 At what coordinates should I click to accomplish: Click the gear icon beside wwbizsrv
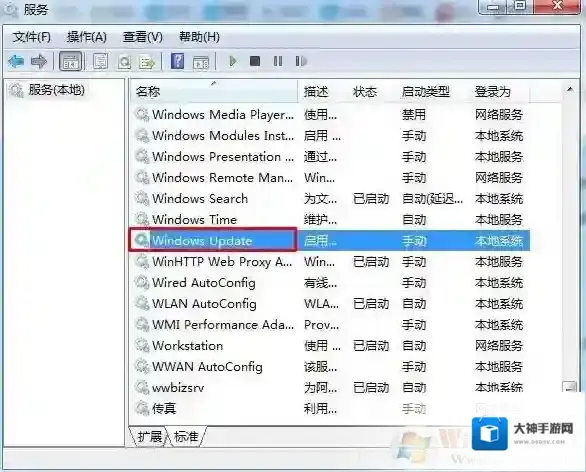tap(142, 387)
